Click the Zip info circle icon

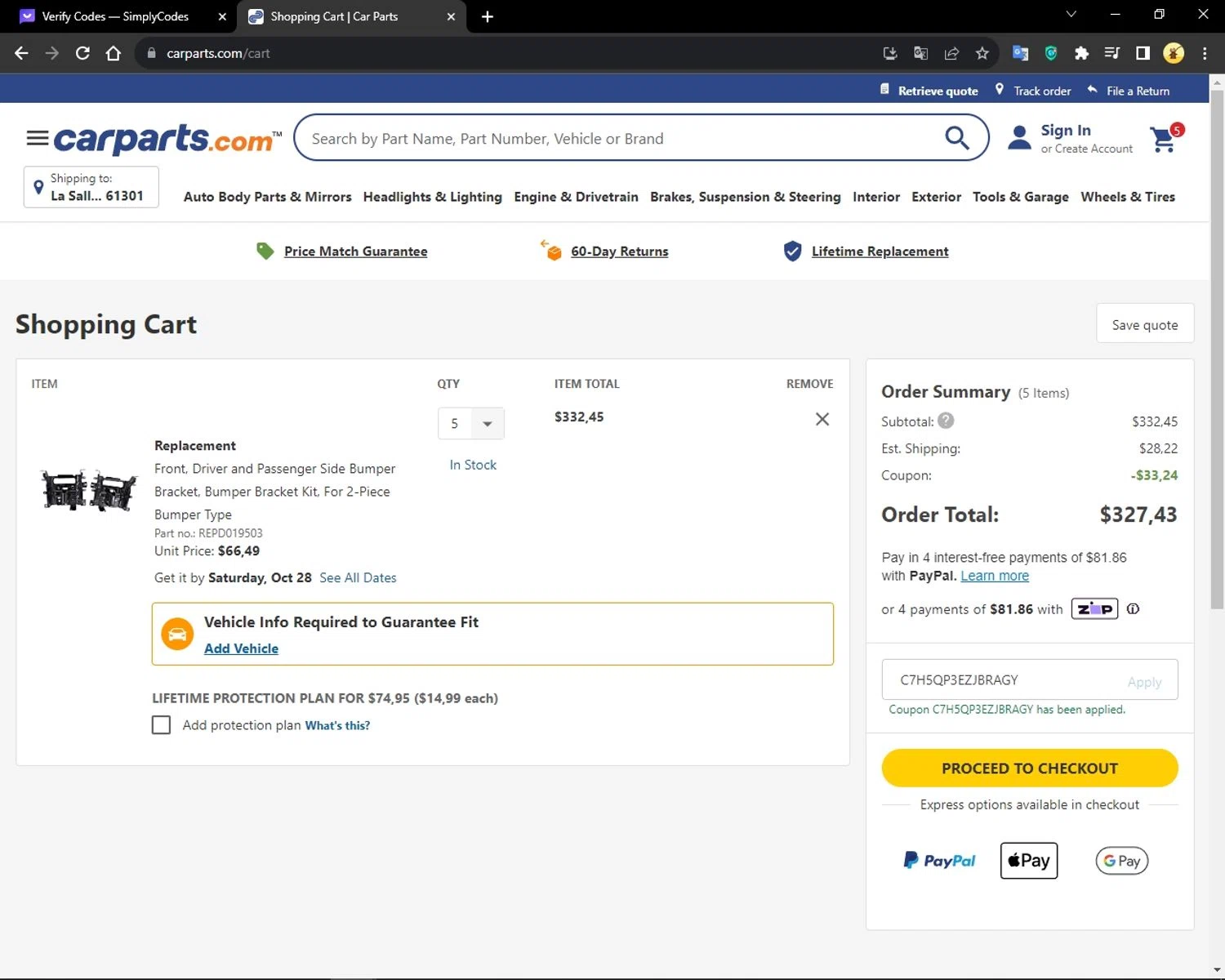(x=1133, y=608)
